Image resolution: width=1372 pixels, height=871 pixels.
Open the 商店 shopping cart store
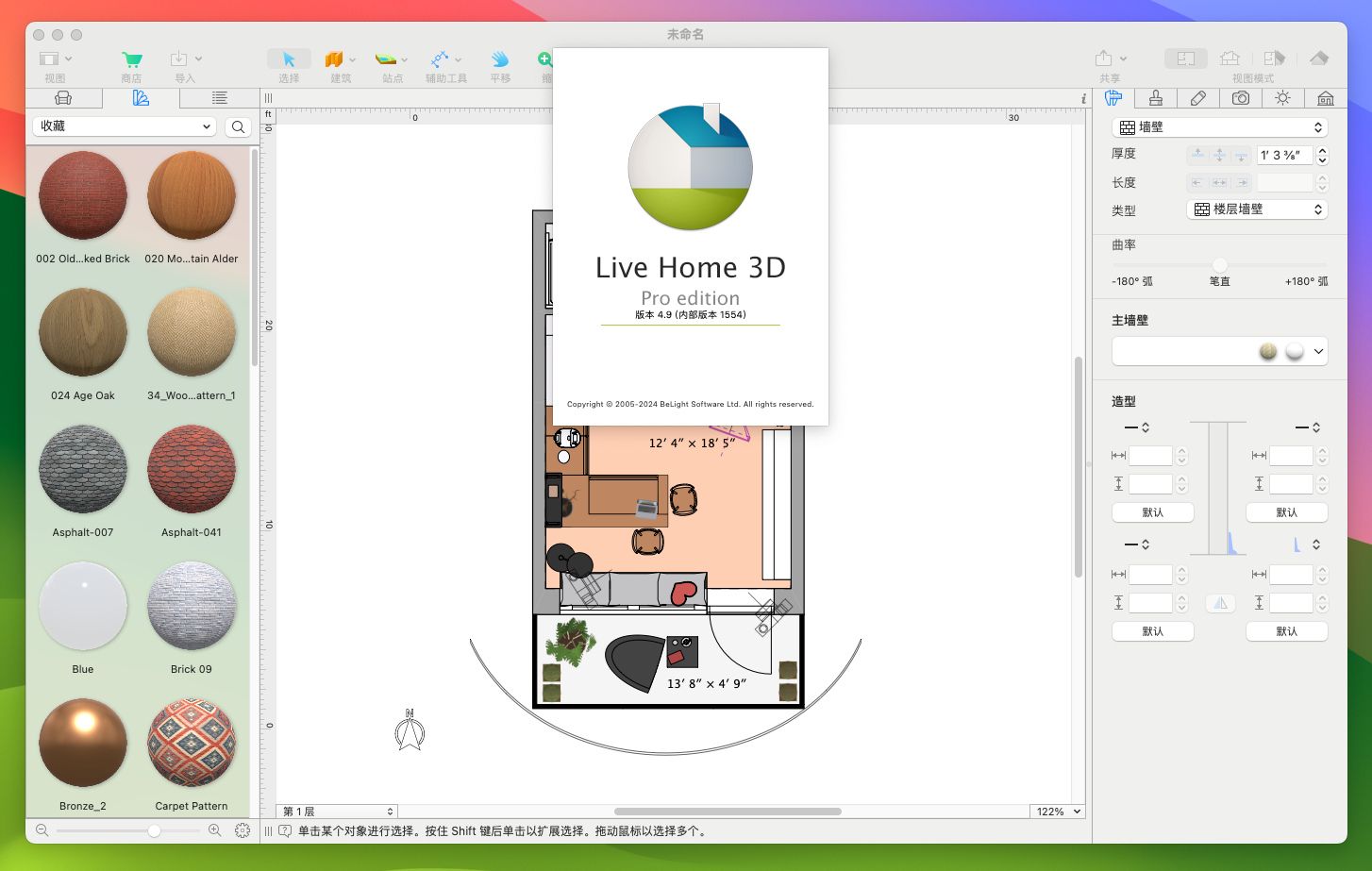tap(132, 59)
